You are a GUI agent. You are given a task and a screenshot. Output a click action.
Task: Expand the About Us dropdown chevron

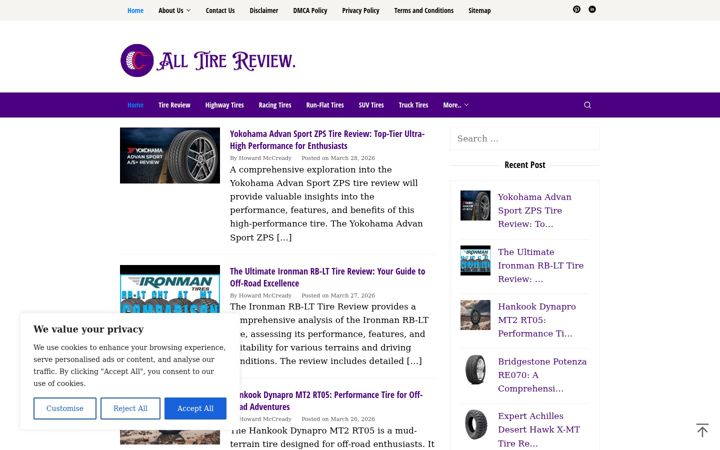188,11
